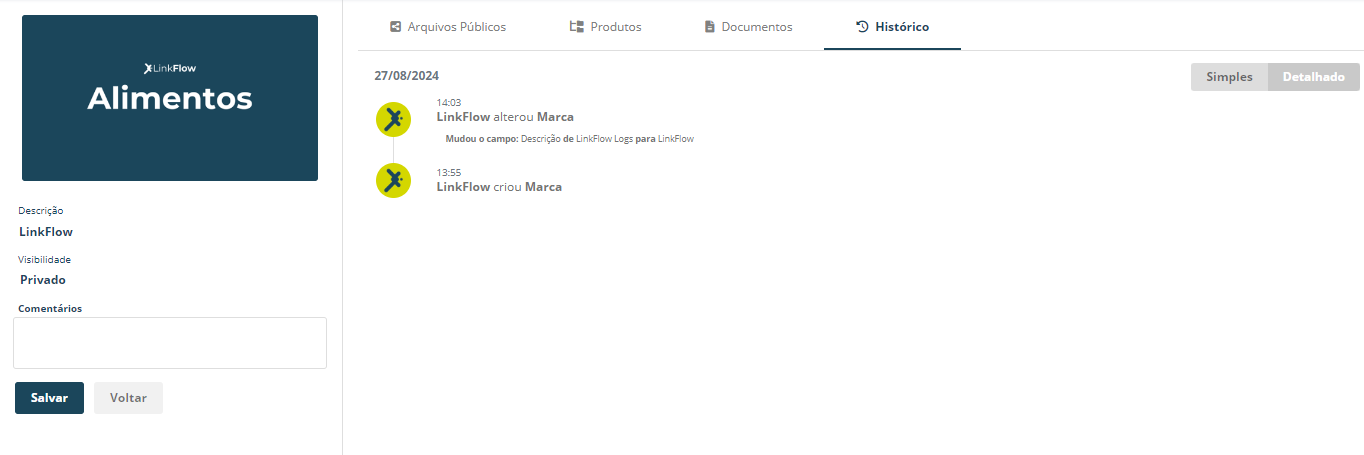Screen dimensions: 1364x455
Task: Click the "Mudou o campo" change detail line
Action: pyautogui.click(x=569, y=139)
